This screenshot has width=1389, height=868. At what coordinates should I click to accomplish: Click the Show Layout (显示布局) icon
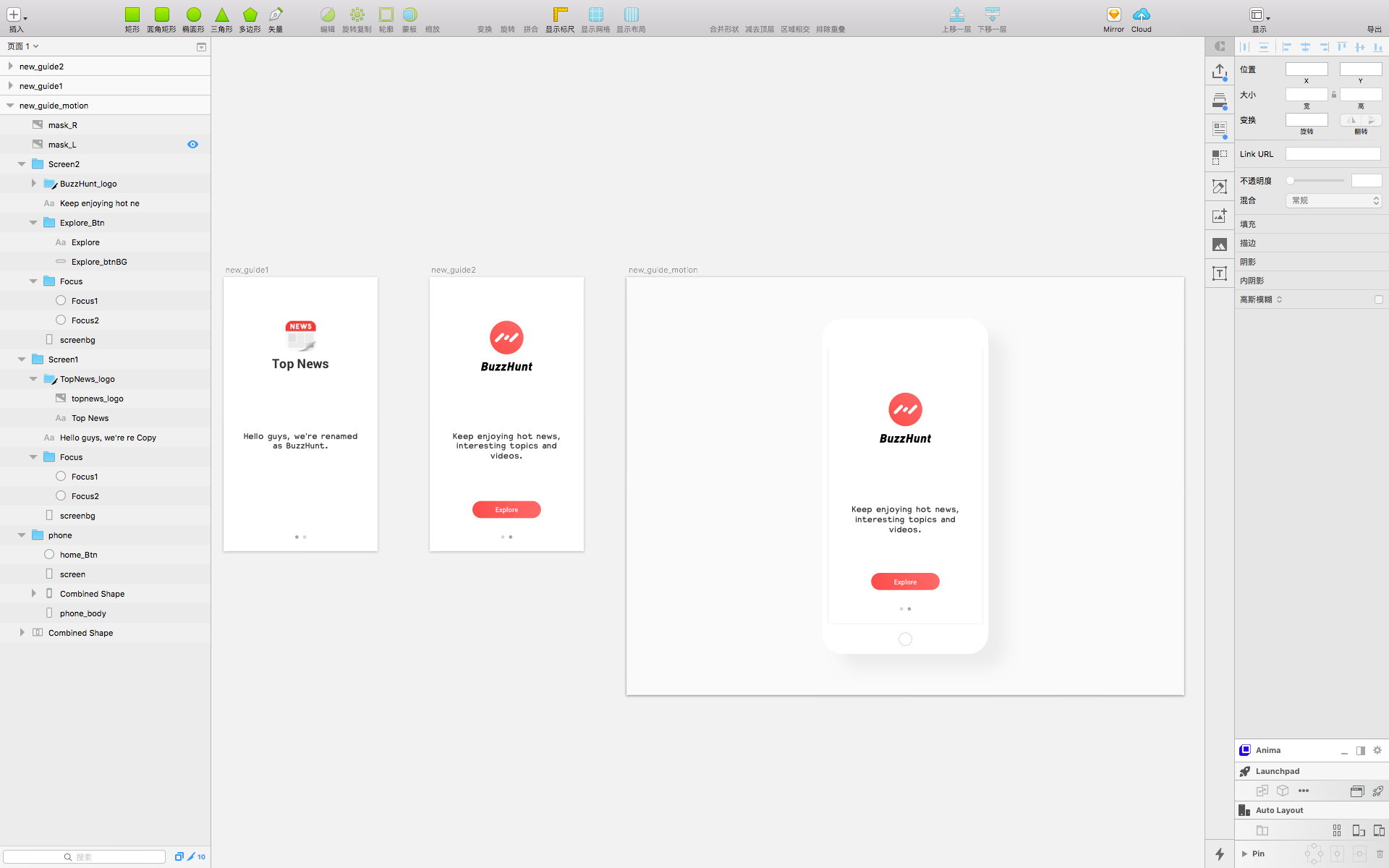pos(631,14)
